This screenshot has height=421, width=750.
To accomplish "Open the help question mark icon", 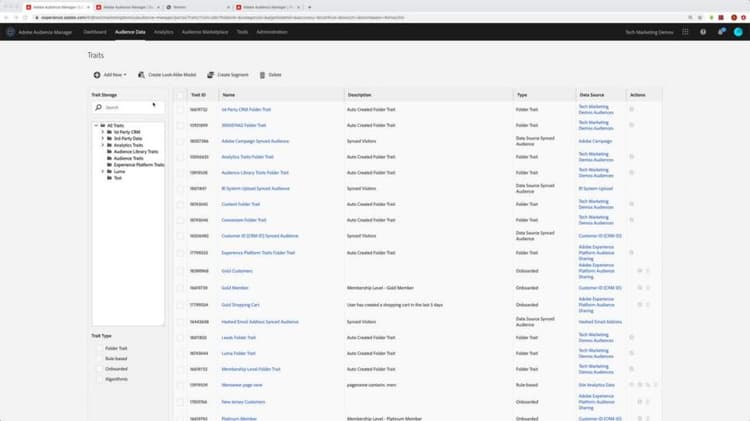I will click(x=703, y=32).
